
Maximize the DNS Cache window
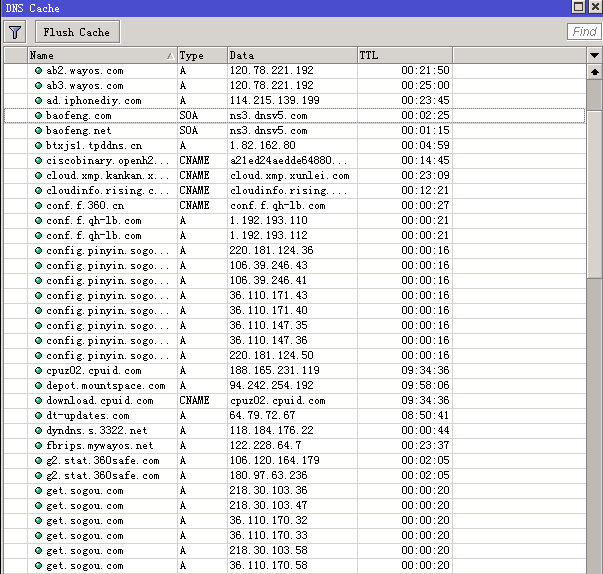(579, 7)
